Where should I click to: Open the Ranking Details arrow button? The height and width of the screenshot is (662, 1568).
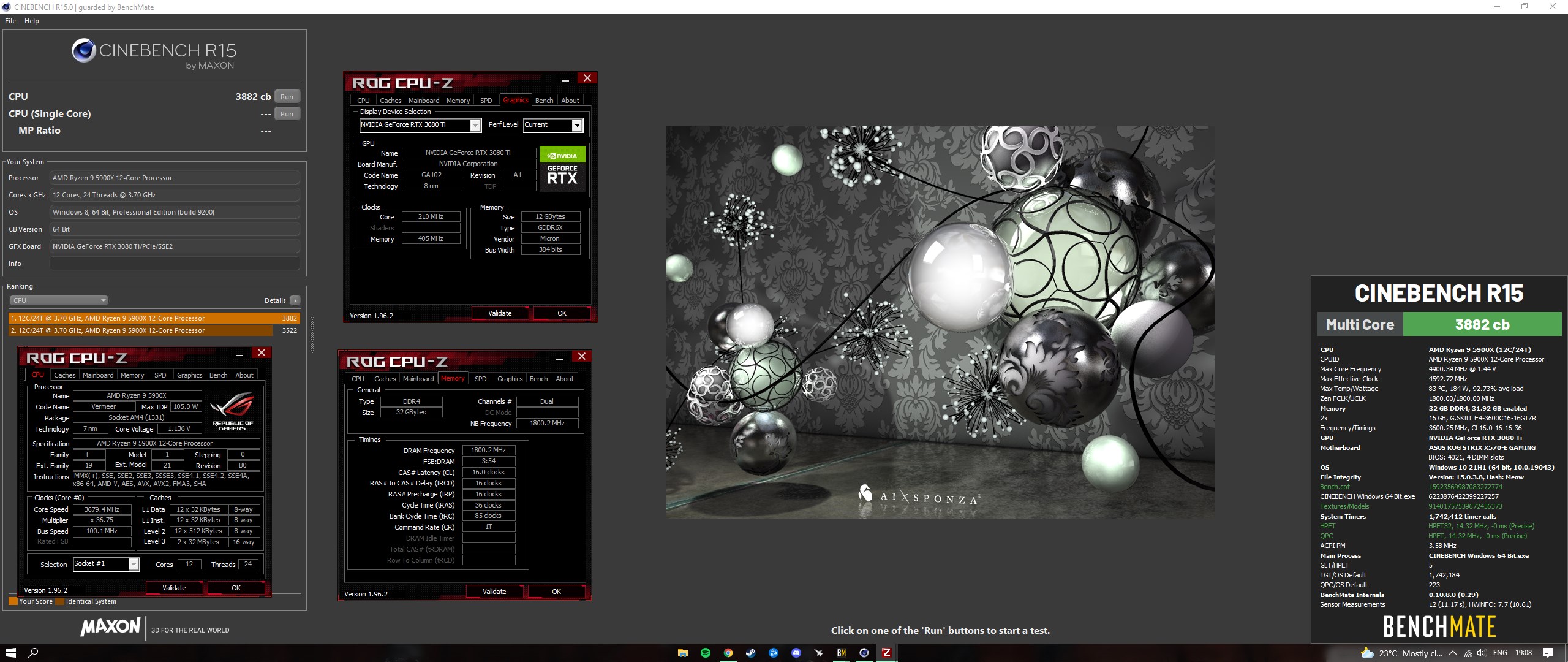pos(295,300)
